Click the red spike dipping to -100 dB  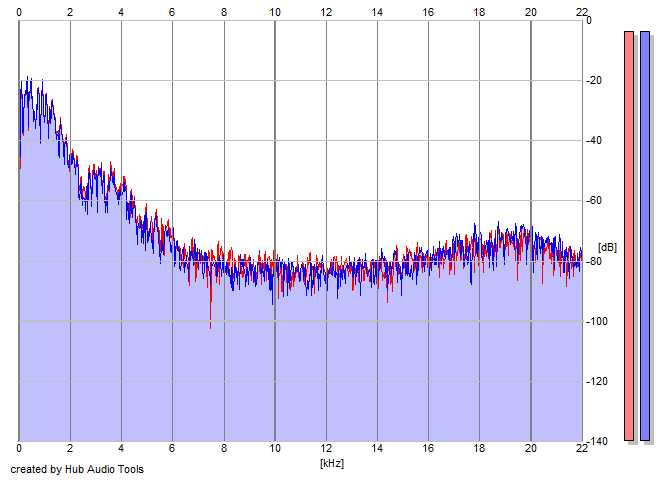[210, 322]
